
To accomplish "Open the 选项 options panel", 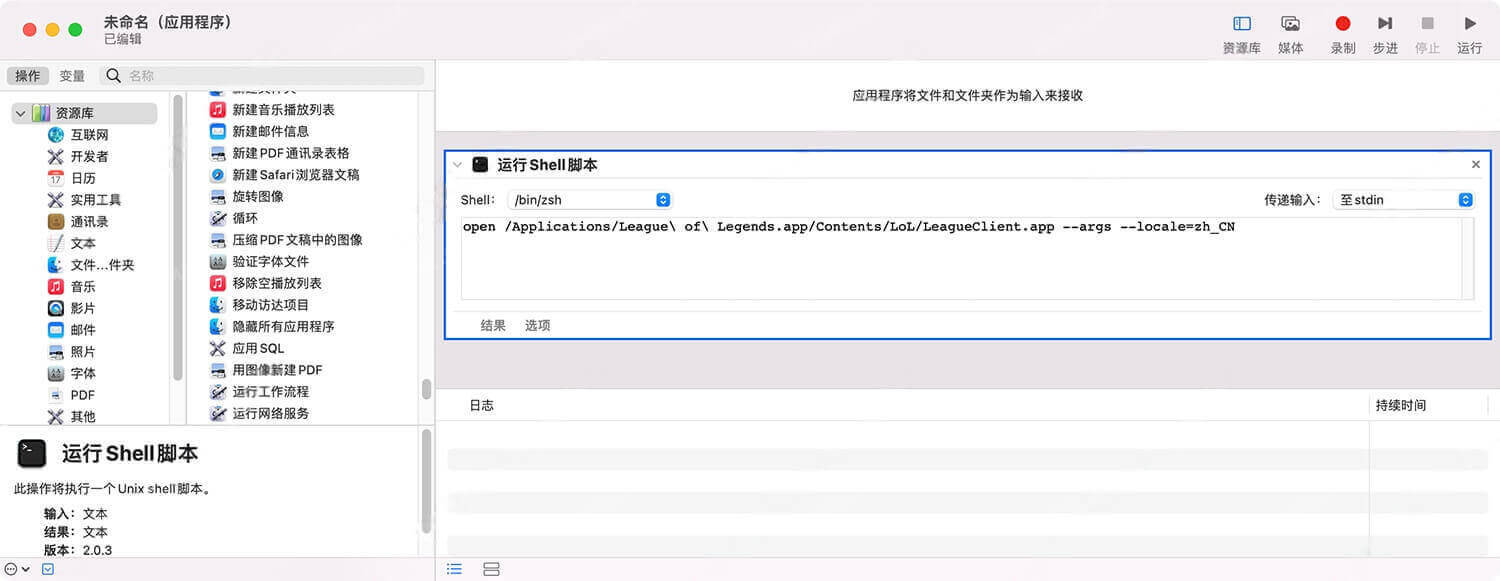I will [x=537, y=325].
